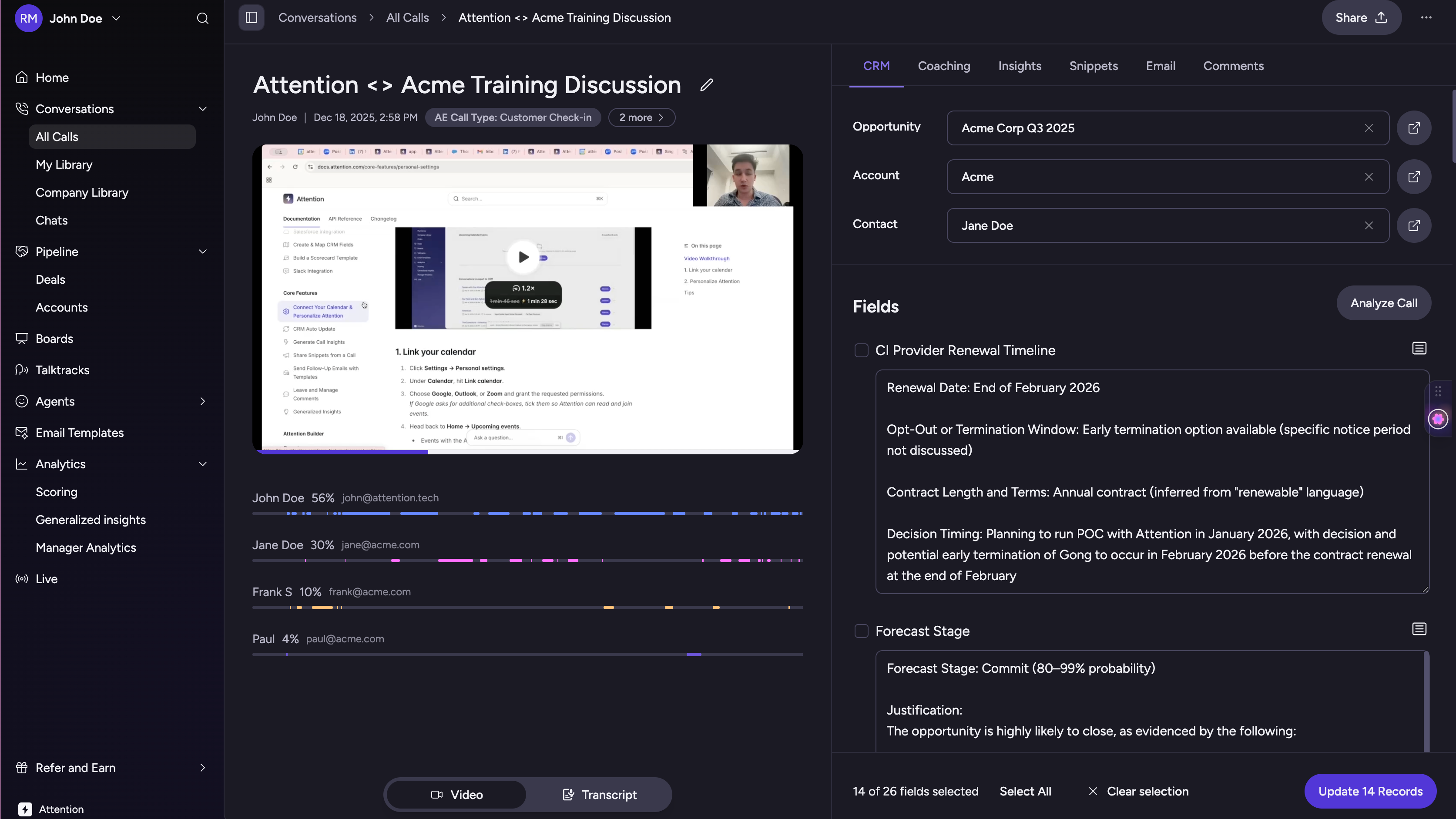Clear the Acme account field

coord(1369,177)
